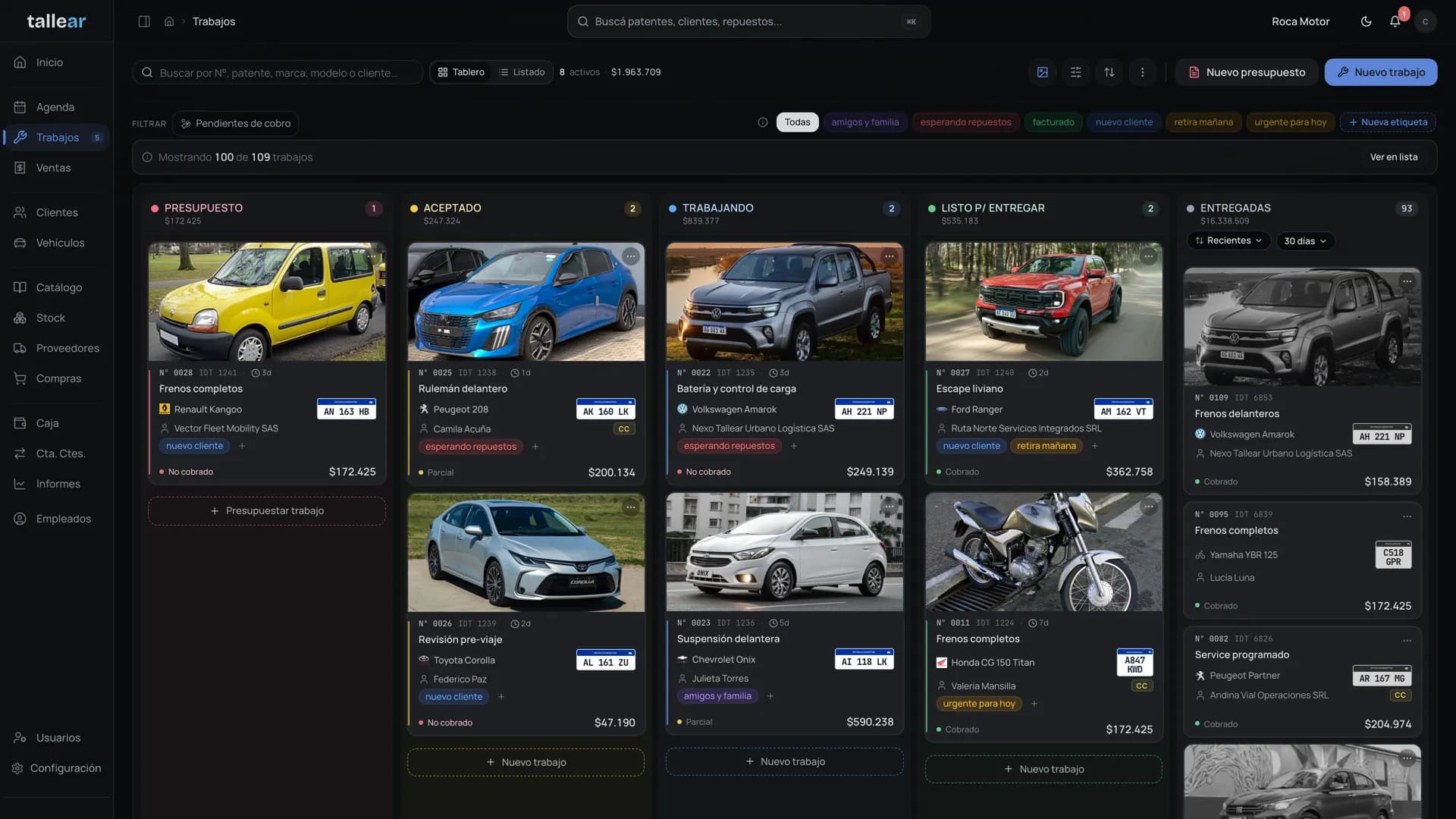Screen dimensions: 1456x819
Task: Toggle Pendientes de cobro filter
Action: pyautogui.click(x=235, y=124)
